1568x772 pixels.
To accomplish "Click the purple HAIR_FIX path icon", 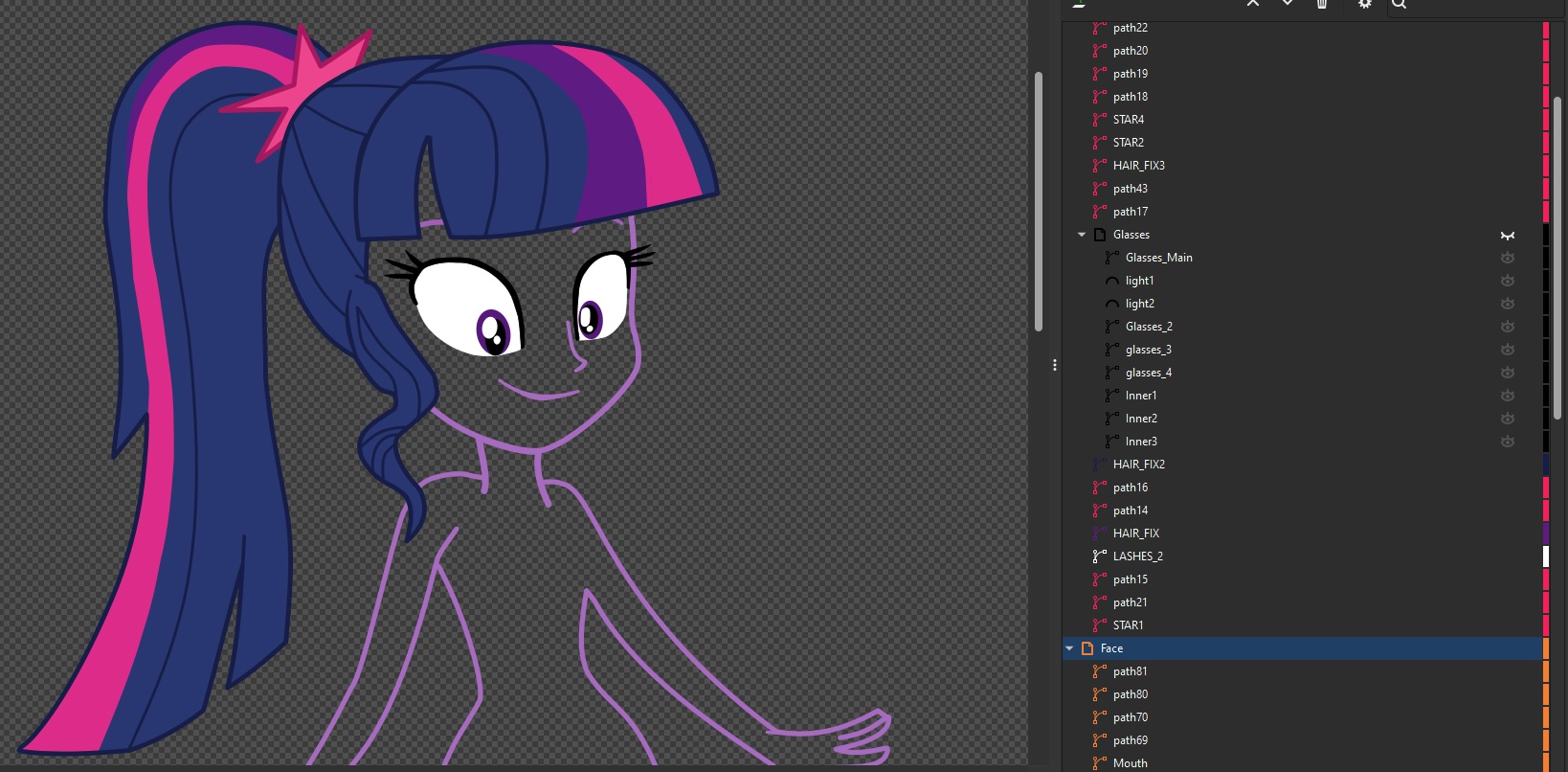I will pyautogui.click(x=1100, y=534).
